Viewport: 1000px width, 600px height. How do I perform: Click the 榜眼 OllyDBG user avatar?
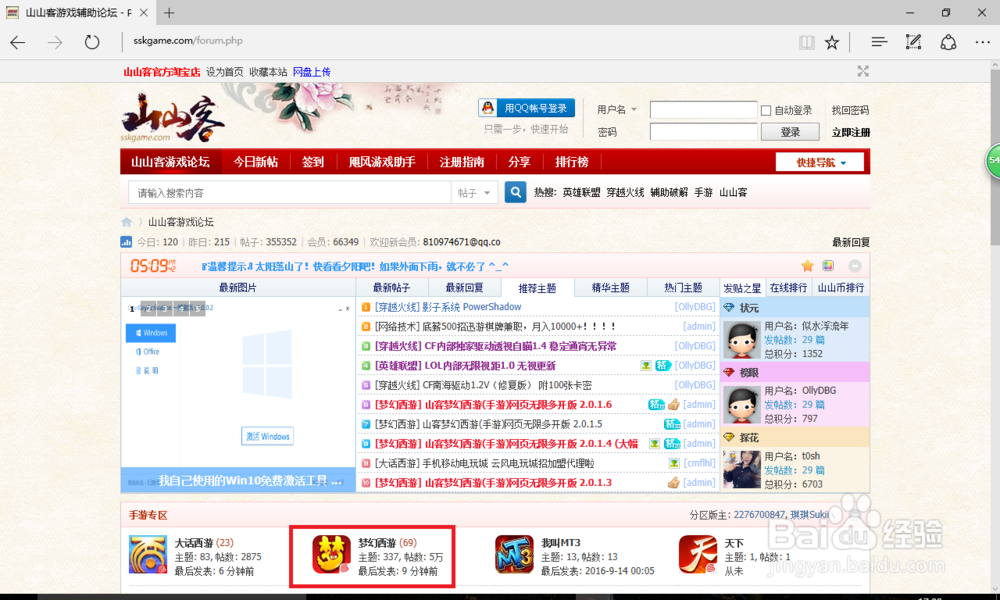pos(742,404)
